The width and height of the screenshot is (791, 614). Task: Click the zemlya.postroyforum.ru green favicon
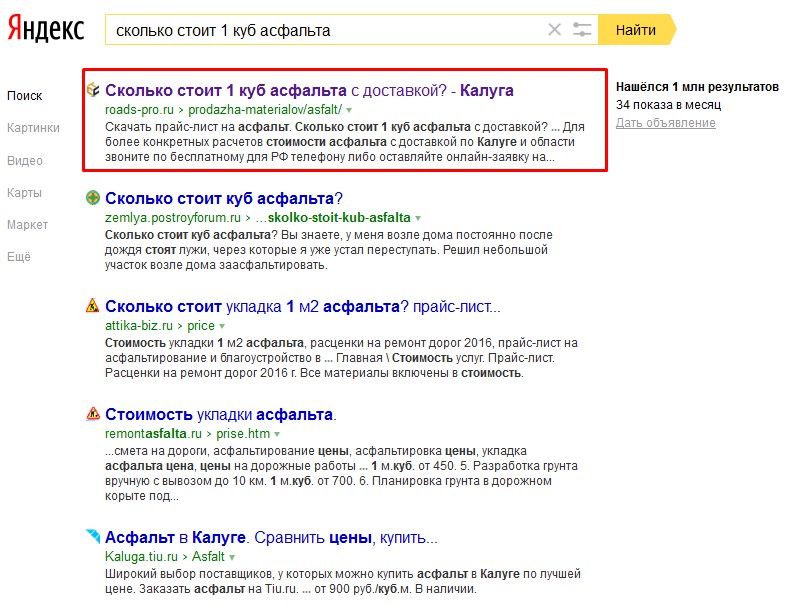point(93,198)
